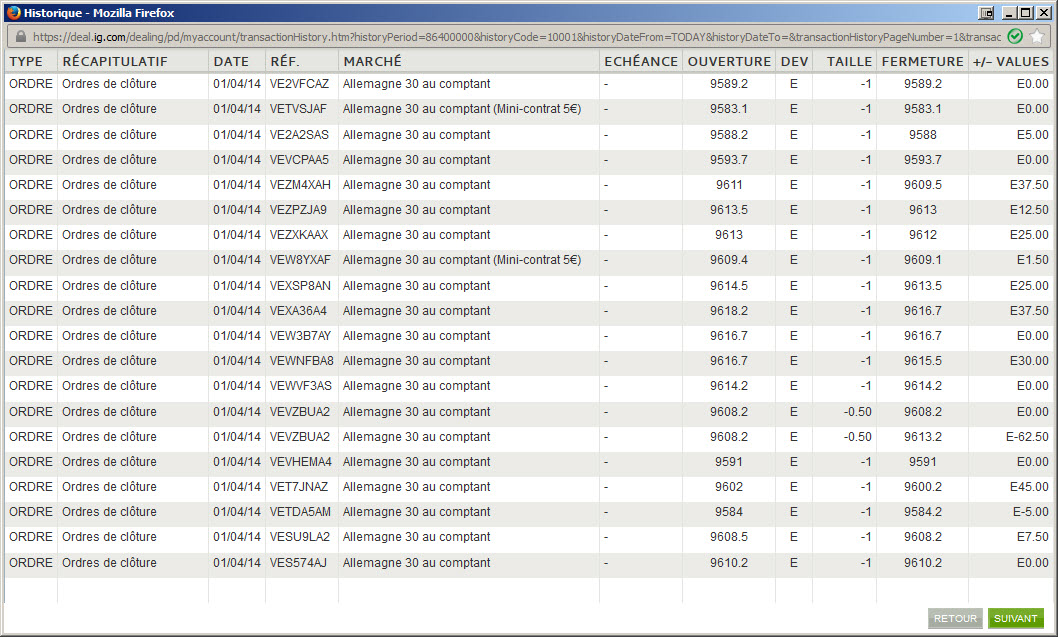This screenshot has height=637, width=1058.
Task: Click the E5.00 value in VE2A2SAS row
Action: coord(1032,135)
